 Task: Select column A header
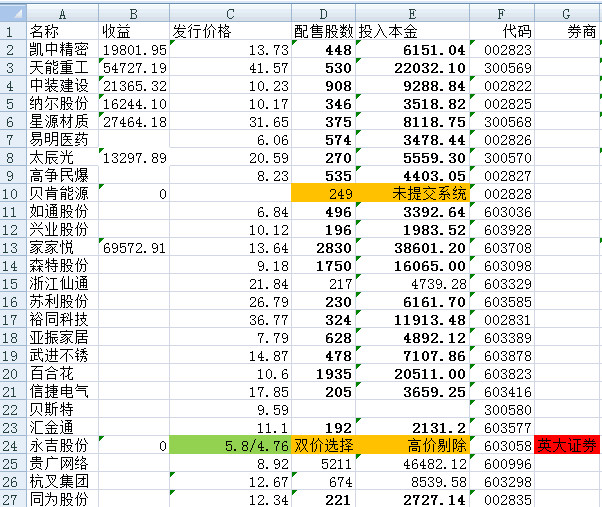(x=63, y=13)
